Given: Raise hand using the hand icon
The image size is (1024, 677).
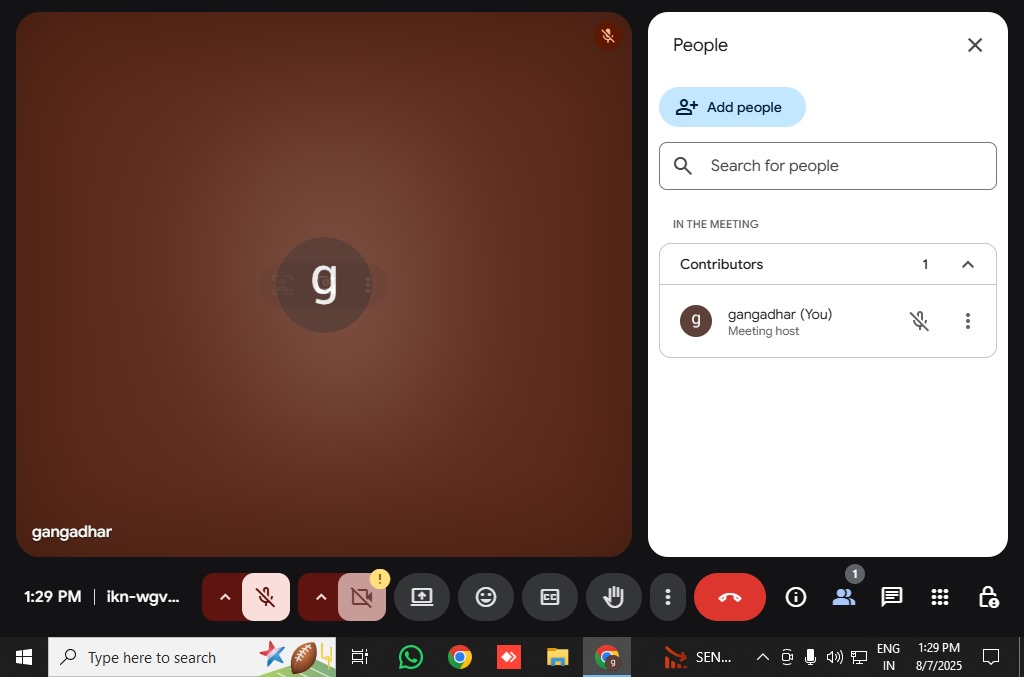Looking at the screenshot, I should [x=614, y=597].
